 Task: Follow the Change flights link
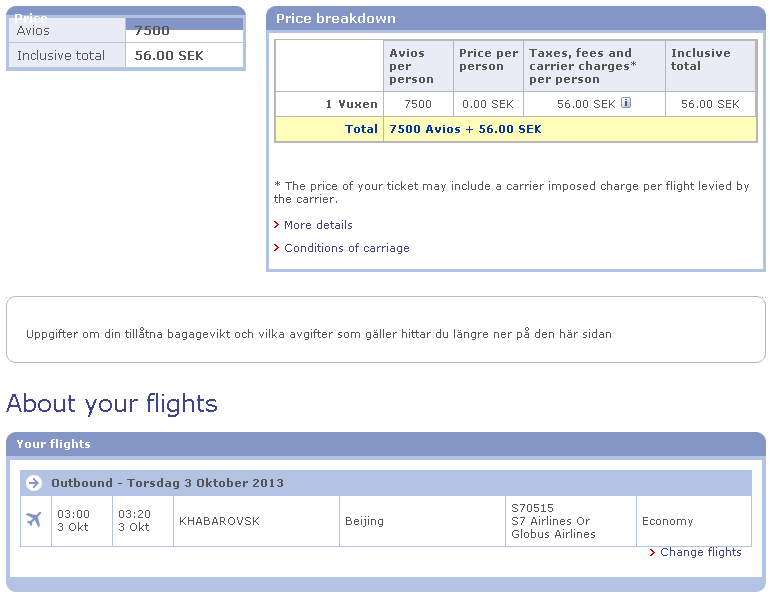tap(701, 552)
